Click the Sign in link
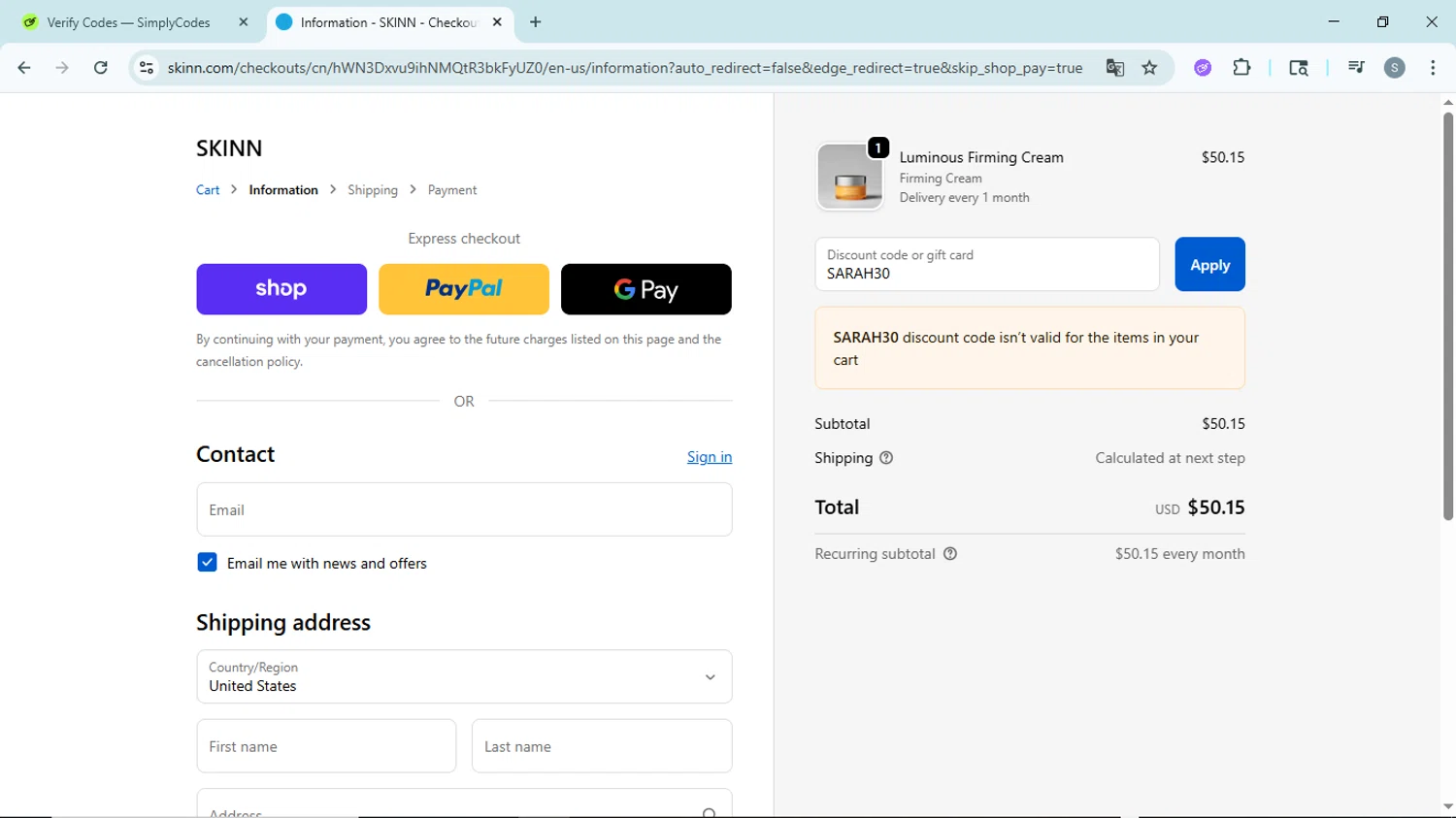Screen dimensions: 1456x818 [x=710, y=457]
